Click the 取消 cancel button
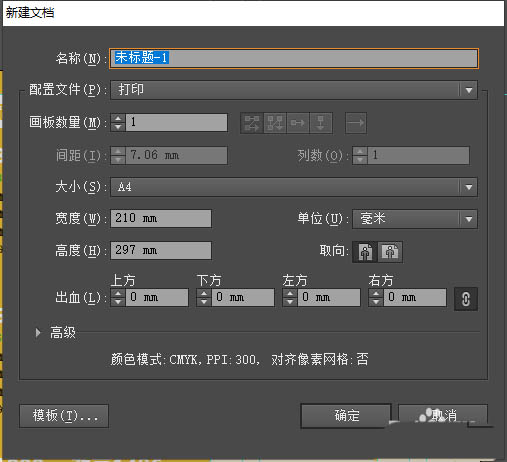The height and width of the screenshot is (462, 507). 443,416
